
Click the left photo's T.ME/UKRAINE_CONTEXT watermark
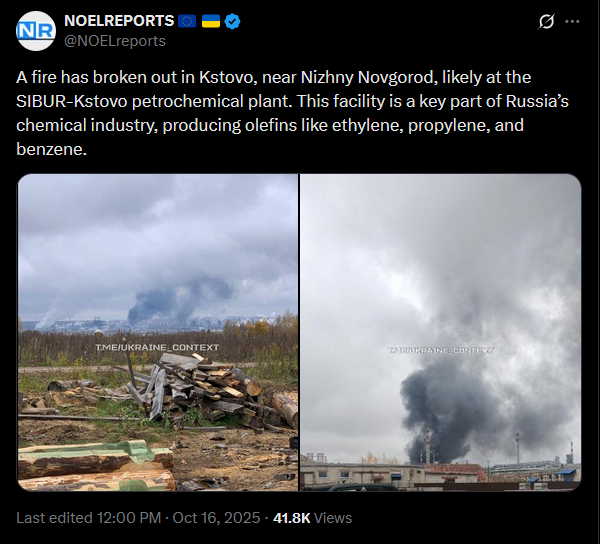[x=157, y=347]
